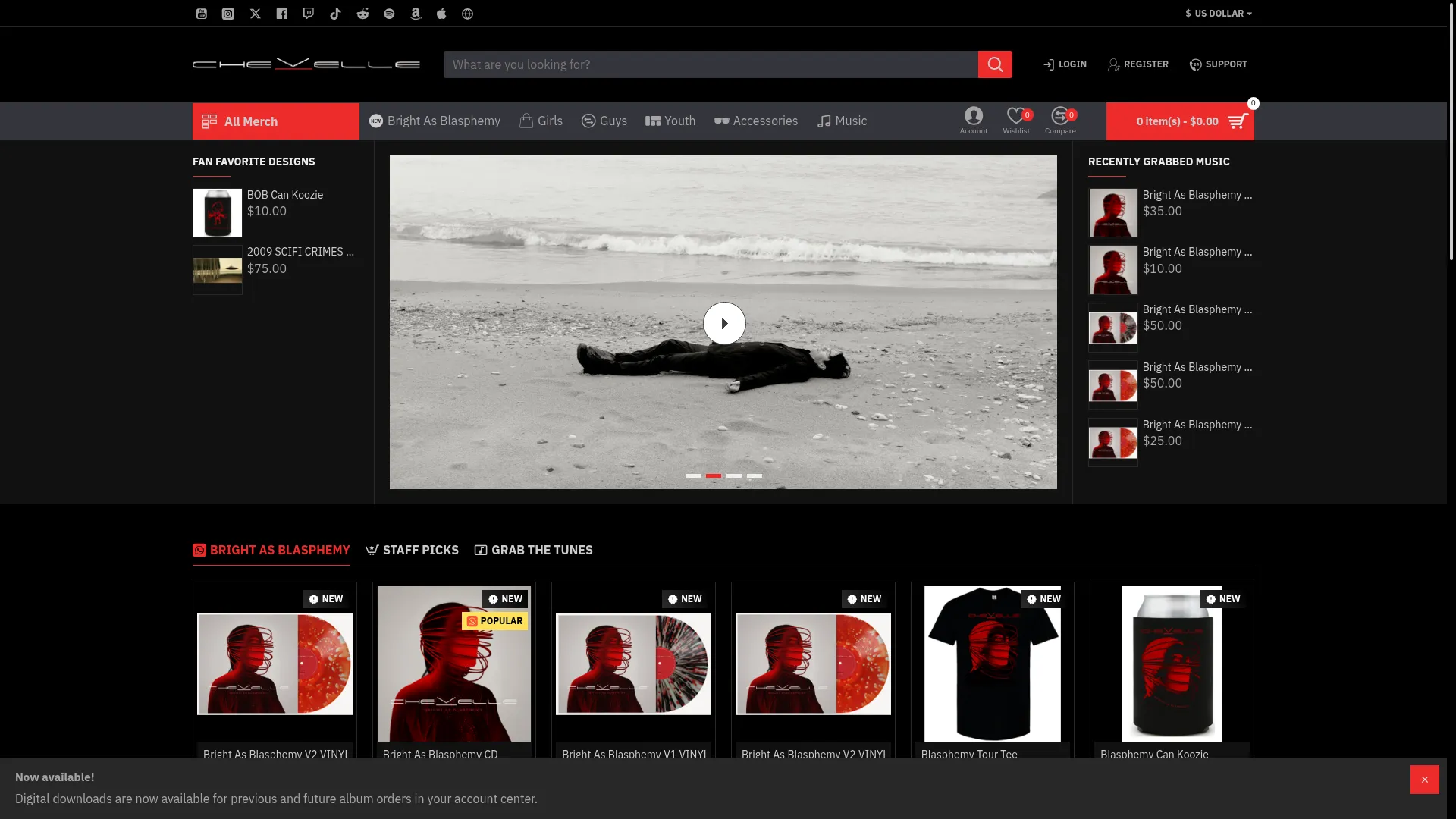Open the Instagram social link
Image resolution: width=1456 pixels, height=819 pixels.
point(228,14)
